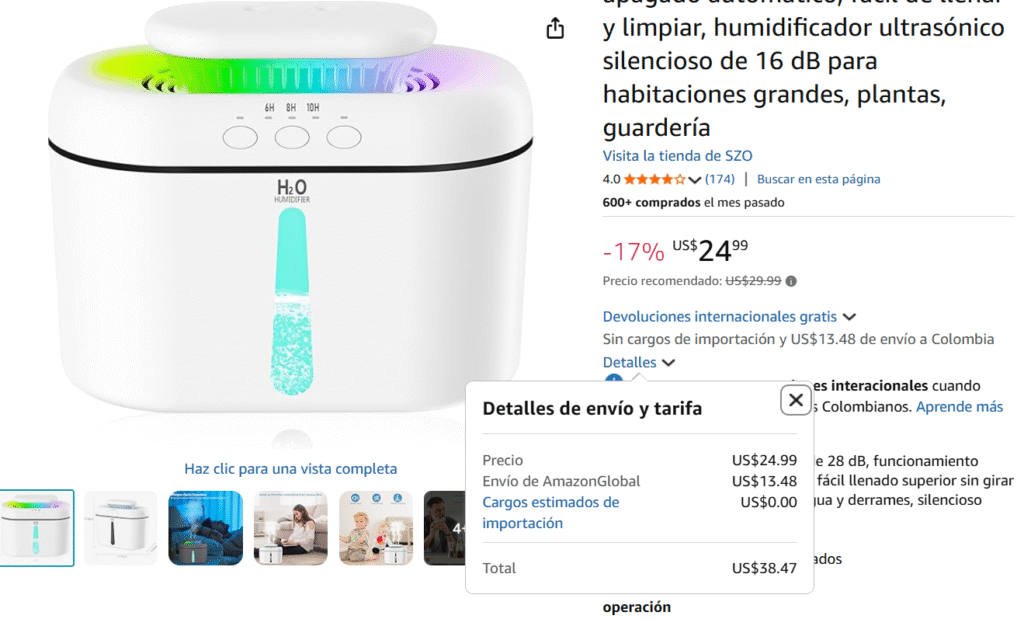Viewport: 1024px width, 619px height.
Task: Open the 174 reviews link
Action: [720, 179]
